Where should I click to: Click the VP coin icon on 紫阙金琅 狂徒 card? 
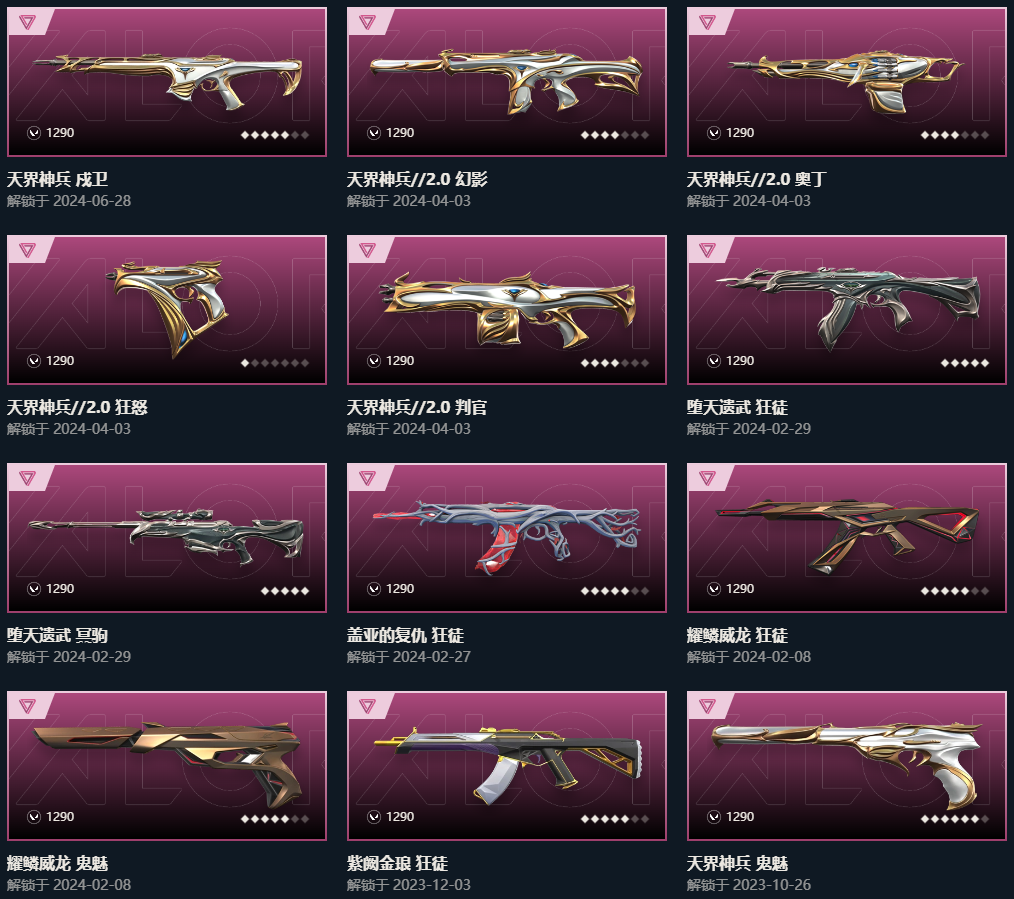[x=374, y=817]
